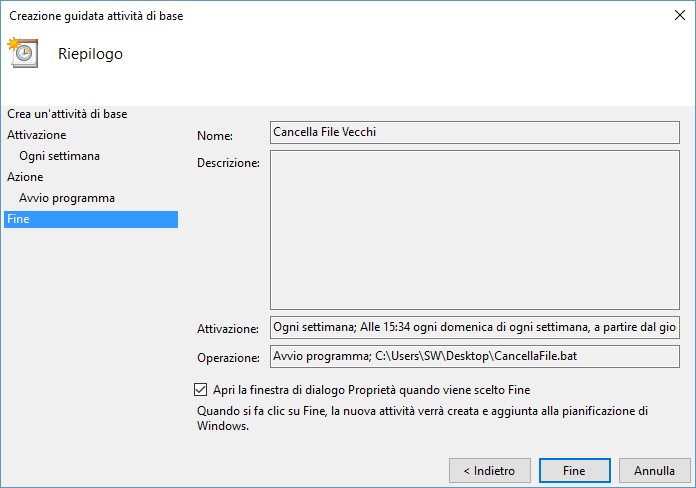Click inside the empty Descrizione text area

(474, 229)
